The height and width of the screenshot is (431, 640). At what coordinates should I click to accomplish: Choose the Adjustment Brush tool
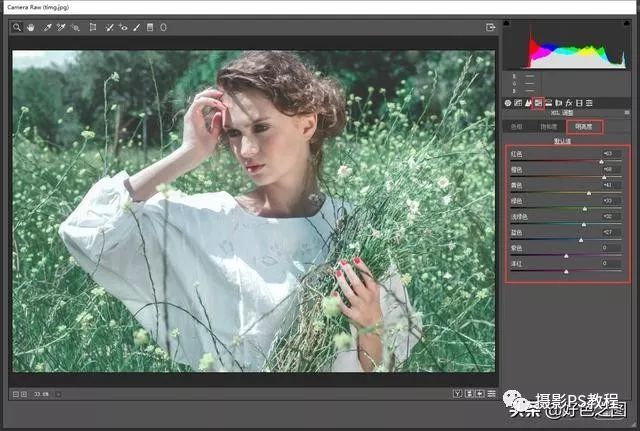(136, 27)
